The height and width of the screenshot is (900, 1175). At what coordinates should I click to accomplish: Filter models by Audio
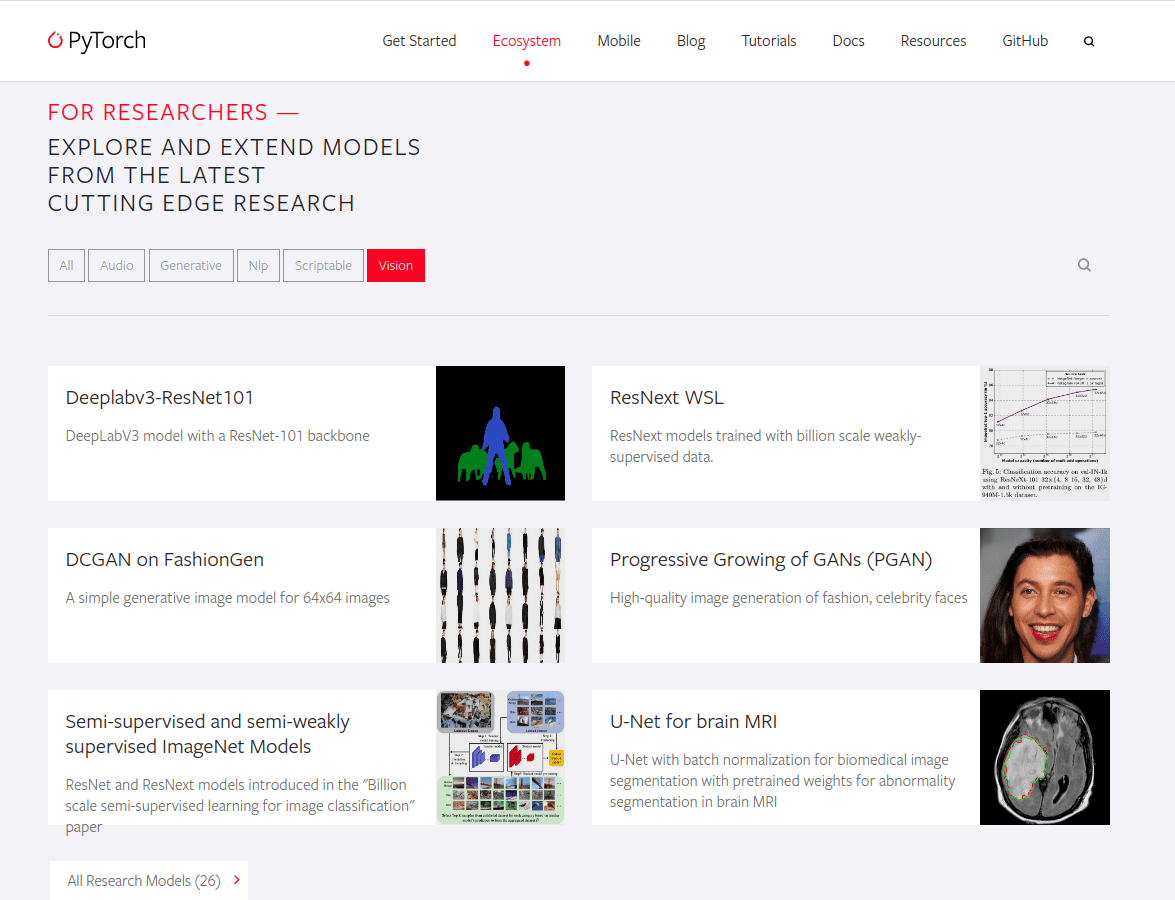point(116,265)
